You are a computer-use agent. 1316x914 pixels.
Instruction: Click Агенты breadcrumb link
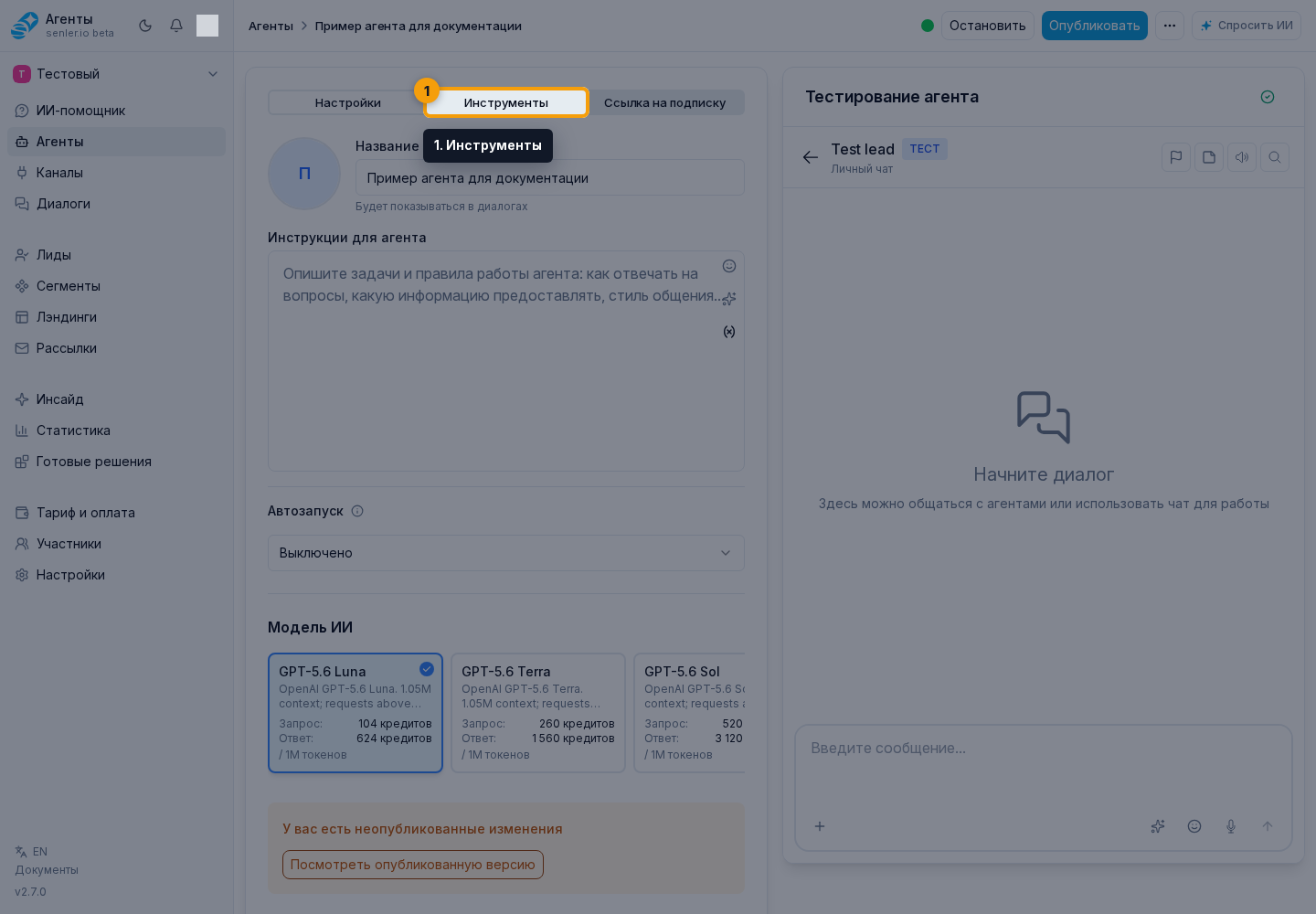coord(271,26)
